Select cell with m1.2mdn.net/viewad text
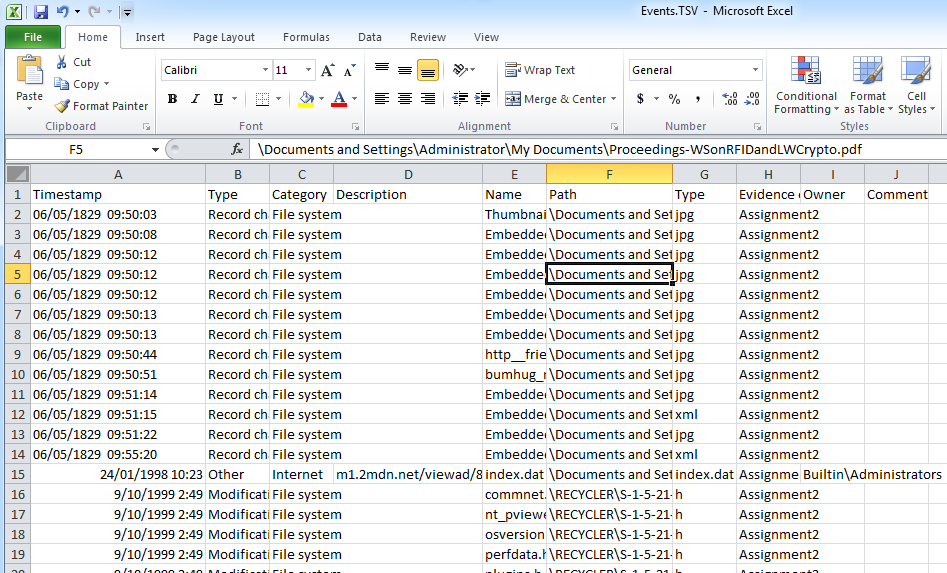The width and height of the screenshot is (947, 573). [408, 475]
